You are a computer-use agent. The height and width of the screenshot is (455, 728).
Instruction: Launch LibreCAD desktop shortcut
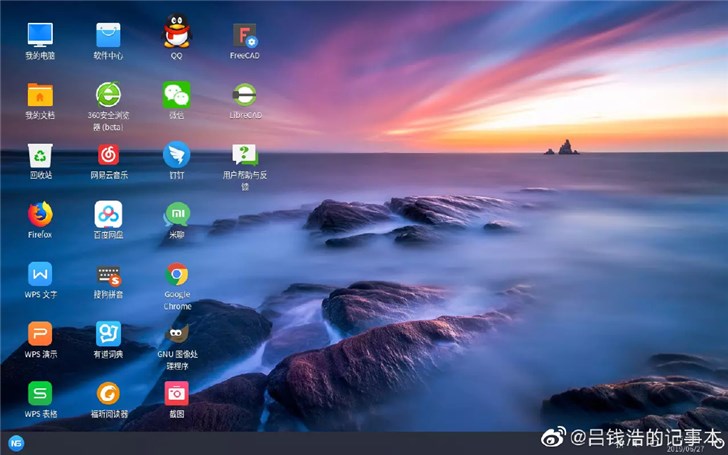point(245,95)
